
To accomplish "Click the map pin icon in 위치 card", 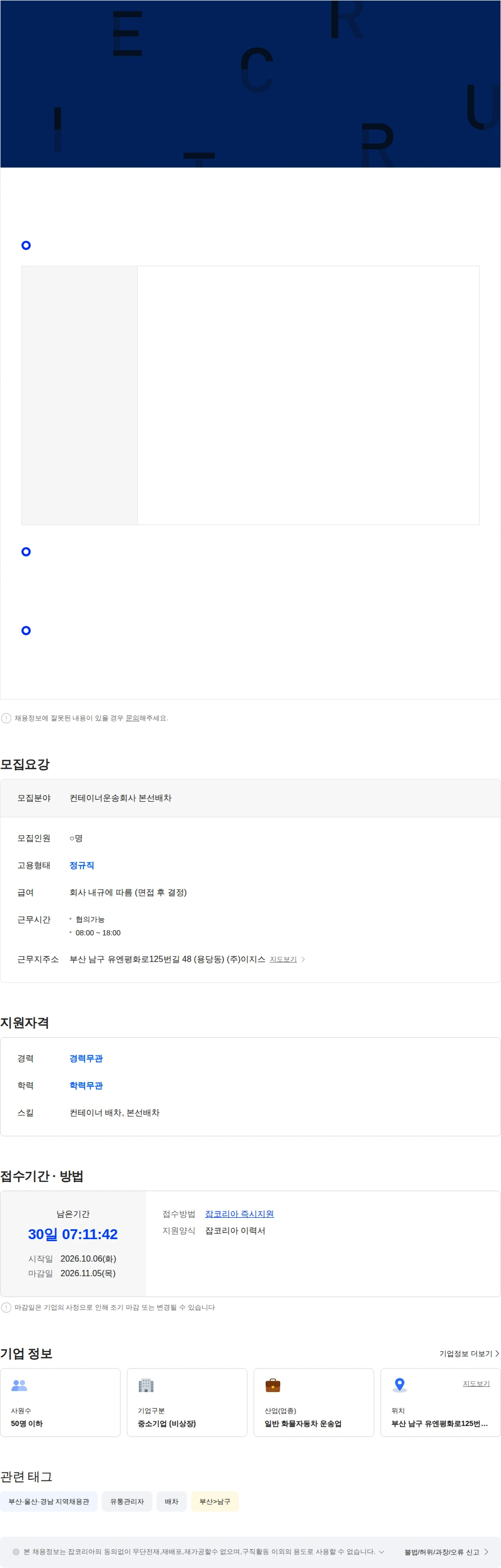I will pos(399,1385).
